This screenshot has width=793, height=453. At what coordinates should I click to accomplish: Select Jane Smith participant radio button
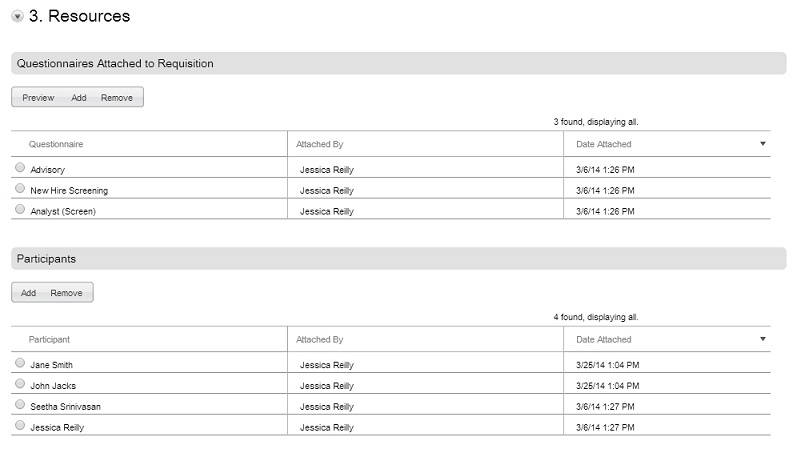click(20, 363)
